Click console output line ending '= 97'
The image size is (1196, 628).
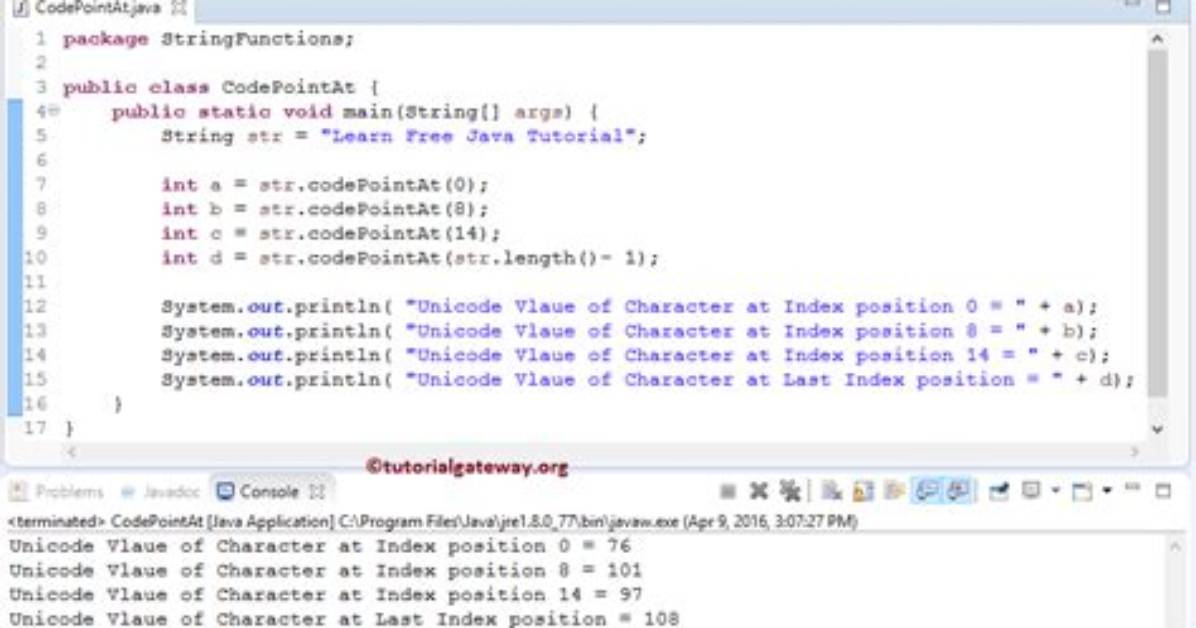tap(326, 594)
